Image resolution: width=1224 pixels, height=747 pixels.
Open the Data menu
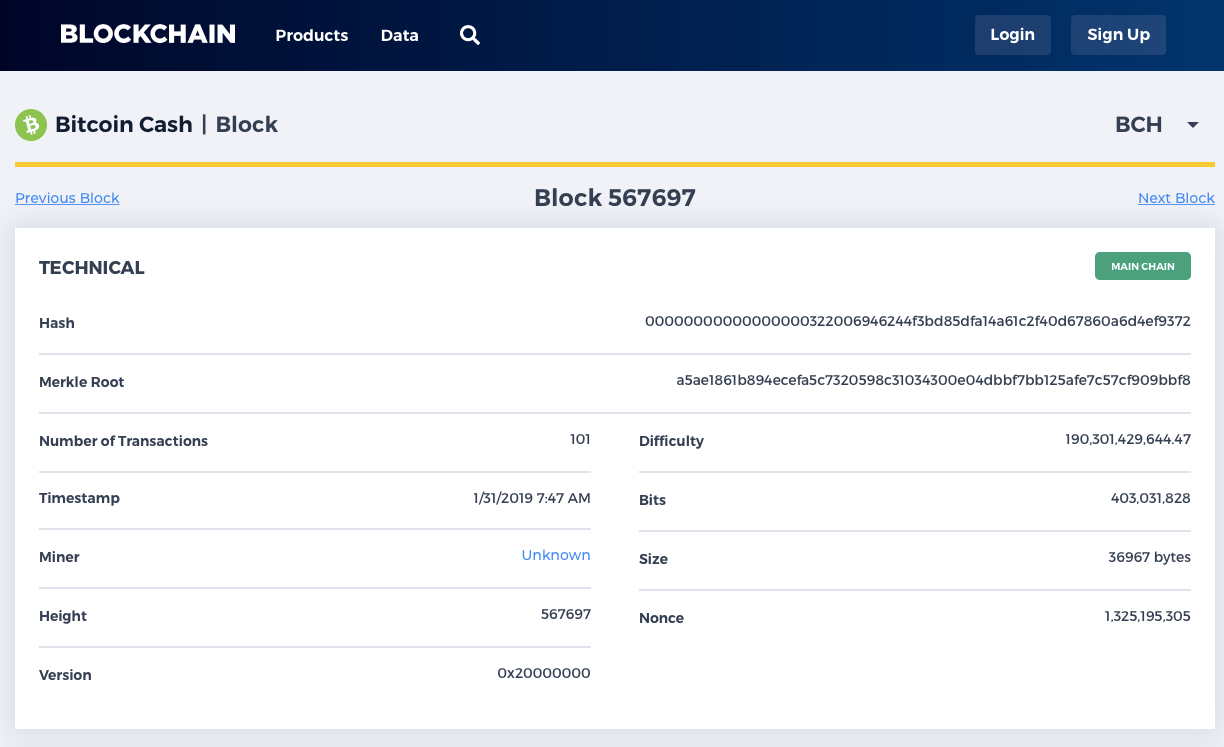click(x=399, y=35)
